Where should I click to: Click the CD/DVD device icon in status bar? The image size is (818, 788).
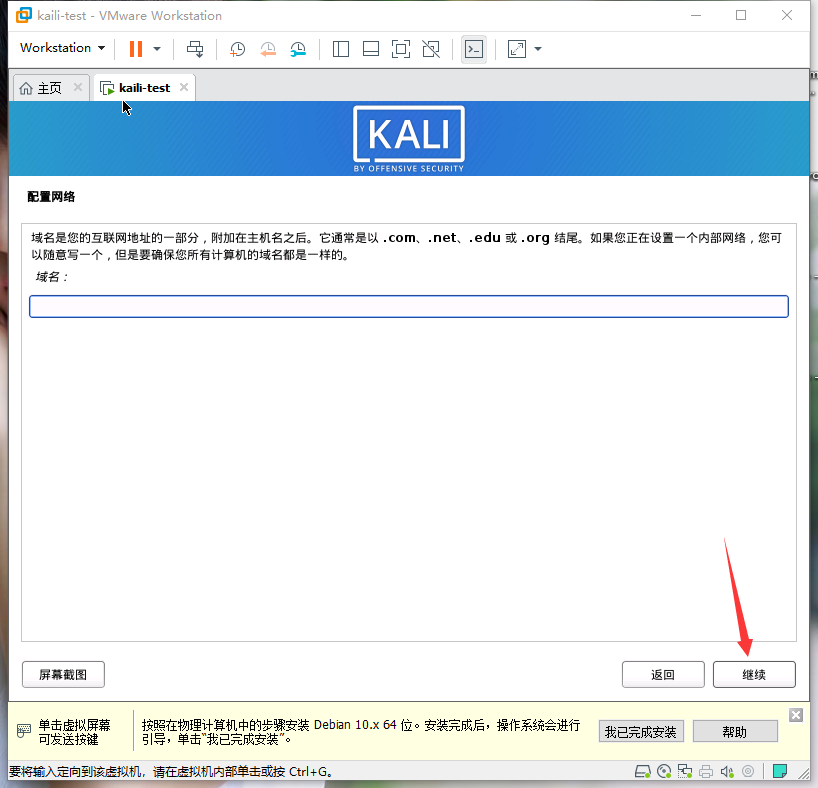coord(663,771)
